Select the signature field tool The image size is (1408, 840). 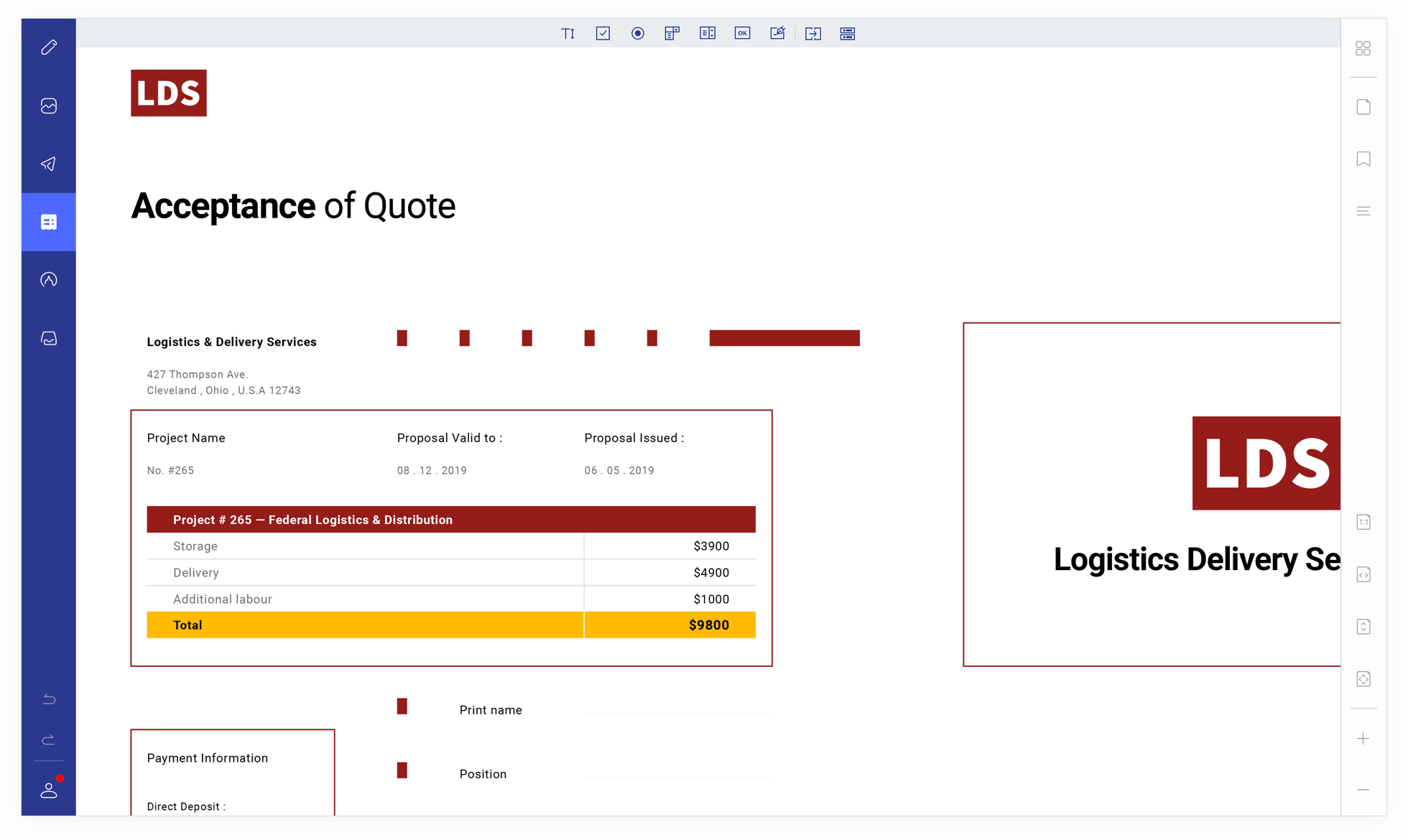pyautogui.click(x=777, y=34)
